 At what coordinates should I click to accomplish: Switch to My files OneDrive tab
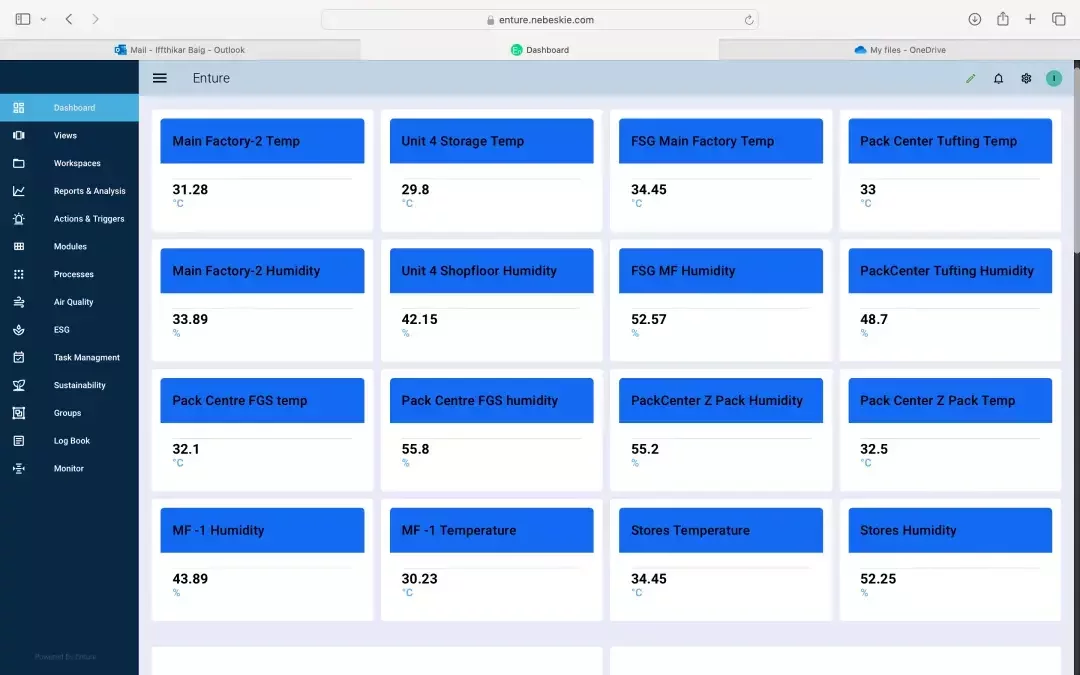pyautogui.click(x=899, y=50)
